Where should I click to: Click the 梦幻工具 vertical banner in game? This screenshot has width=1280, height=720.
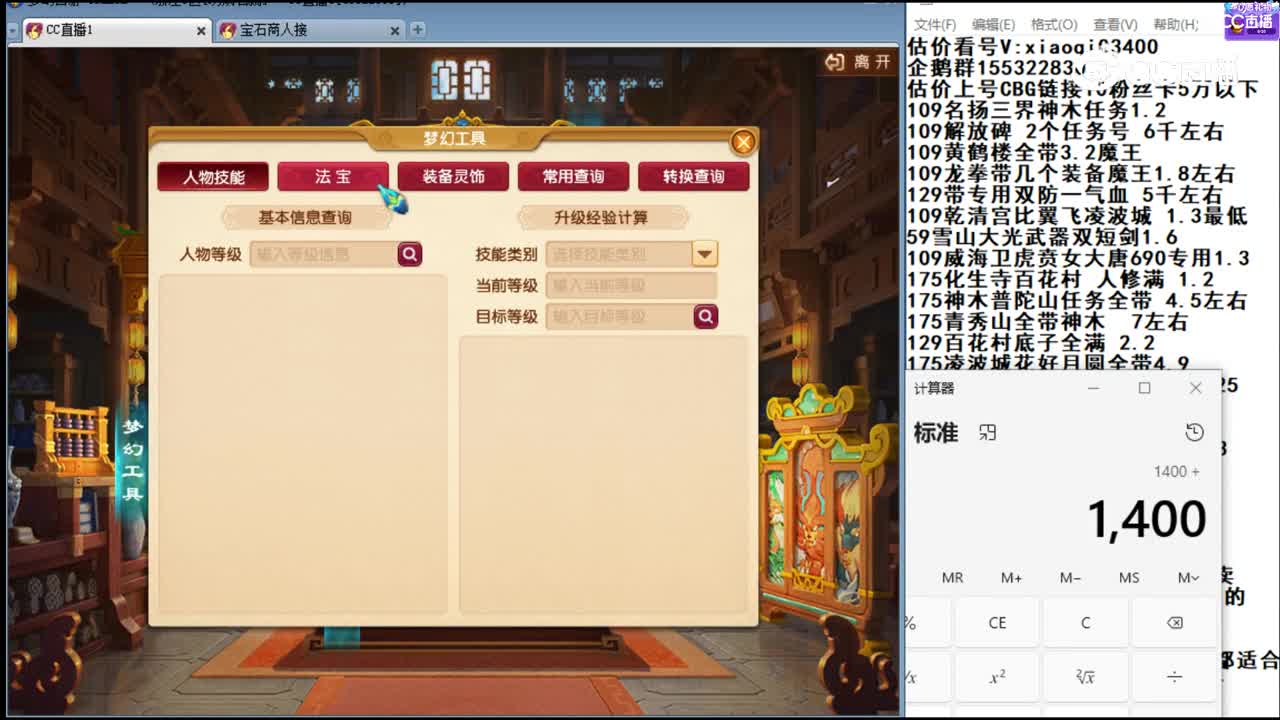[x=132, y=459]
